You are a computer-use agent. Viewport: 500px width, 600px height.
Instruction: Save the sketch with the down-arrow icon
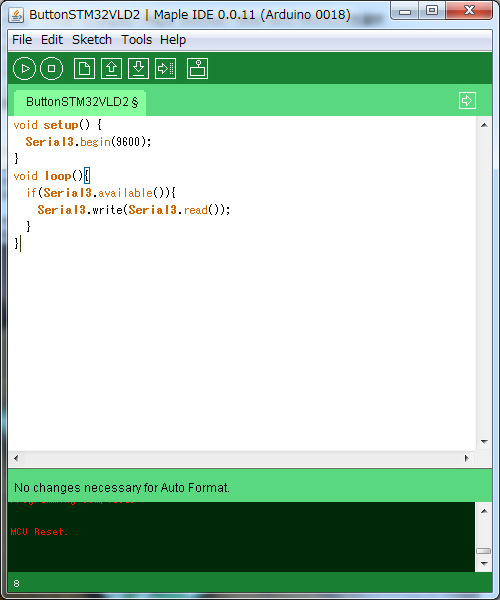(x=138, y=68)
